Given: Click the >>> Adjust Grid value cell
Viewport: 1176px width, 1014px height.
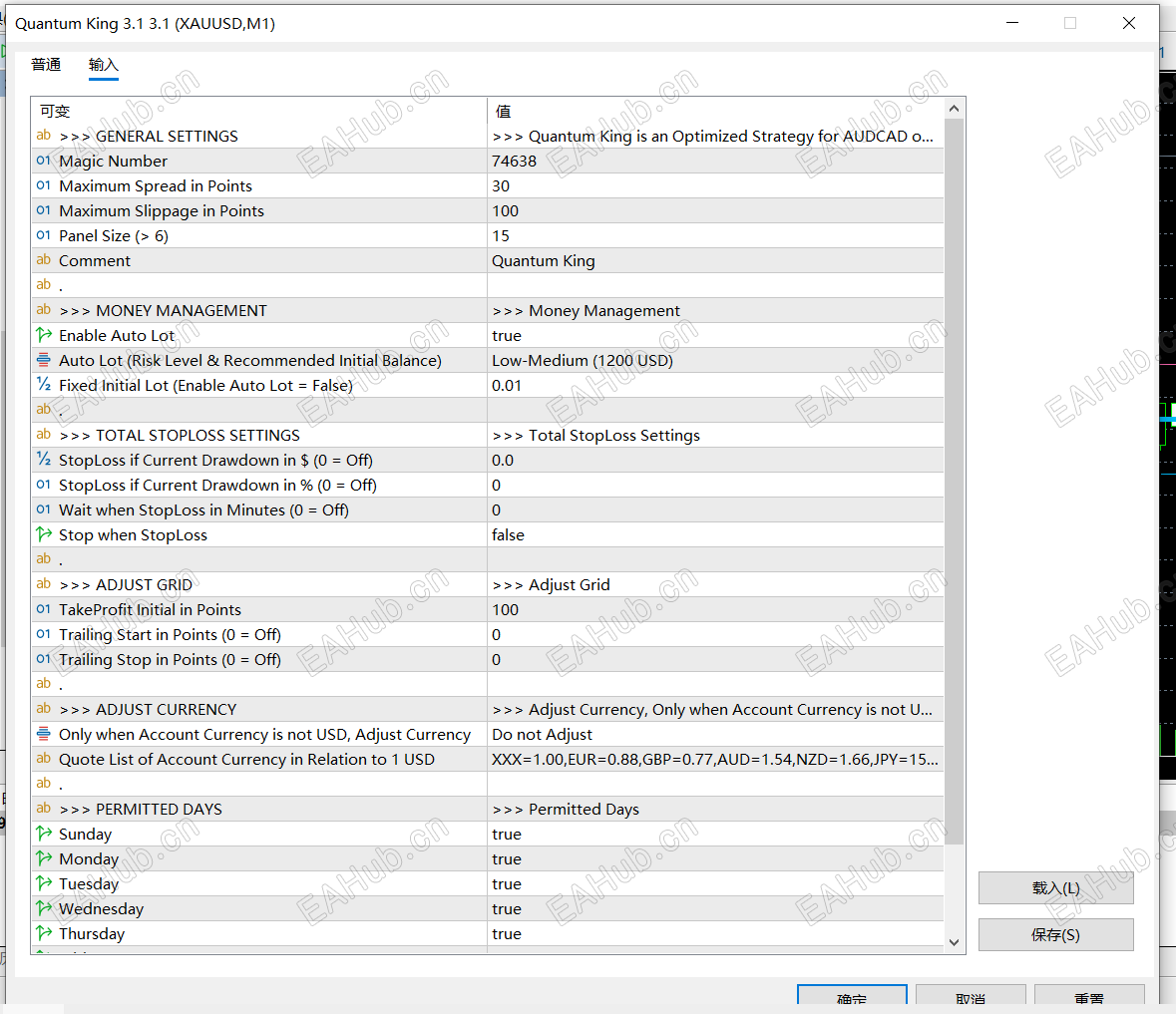Looking at the screenshot, I should click(715, 584).
